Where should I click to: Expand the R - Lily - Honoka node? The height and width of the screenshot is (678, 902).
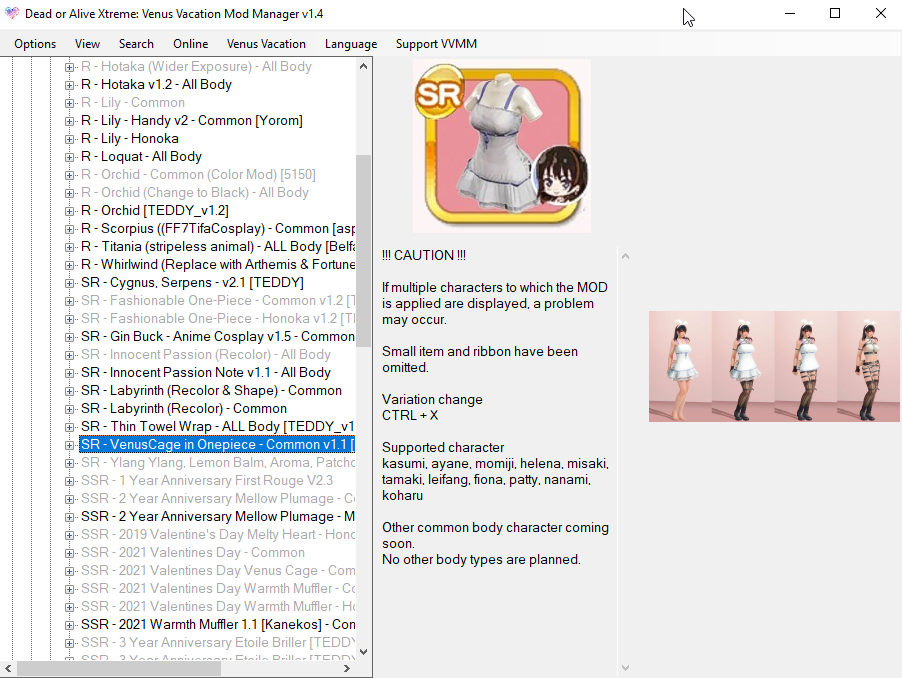click(x=69, y=139)
